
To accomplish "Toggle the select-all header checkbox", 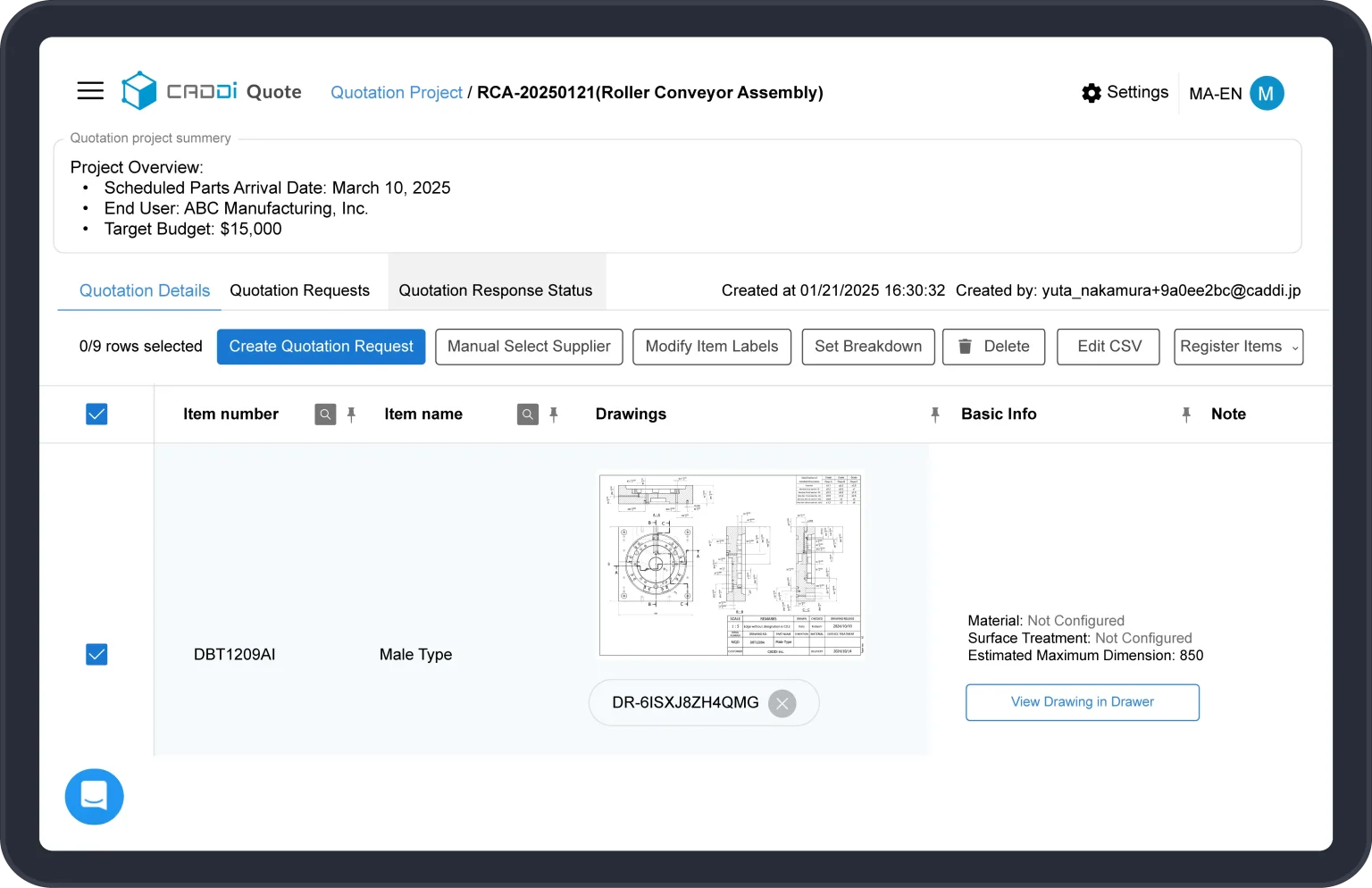I will pos(96,415).
